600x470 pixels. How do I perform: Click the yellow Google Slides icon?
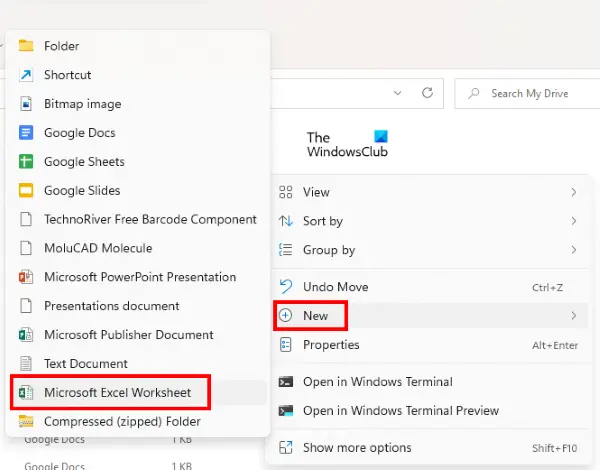click(26, 190)
